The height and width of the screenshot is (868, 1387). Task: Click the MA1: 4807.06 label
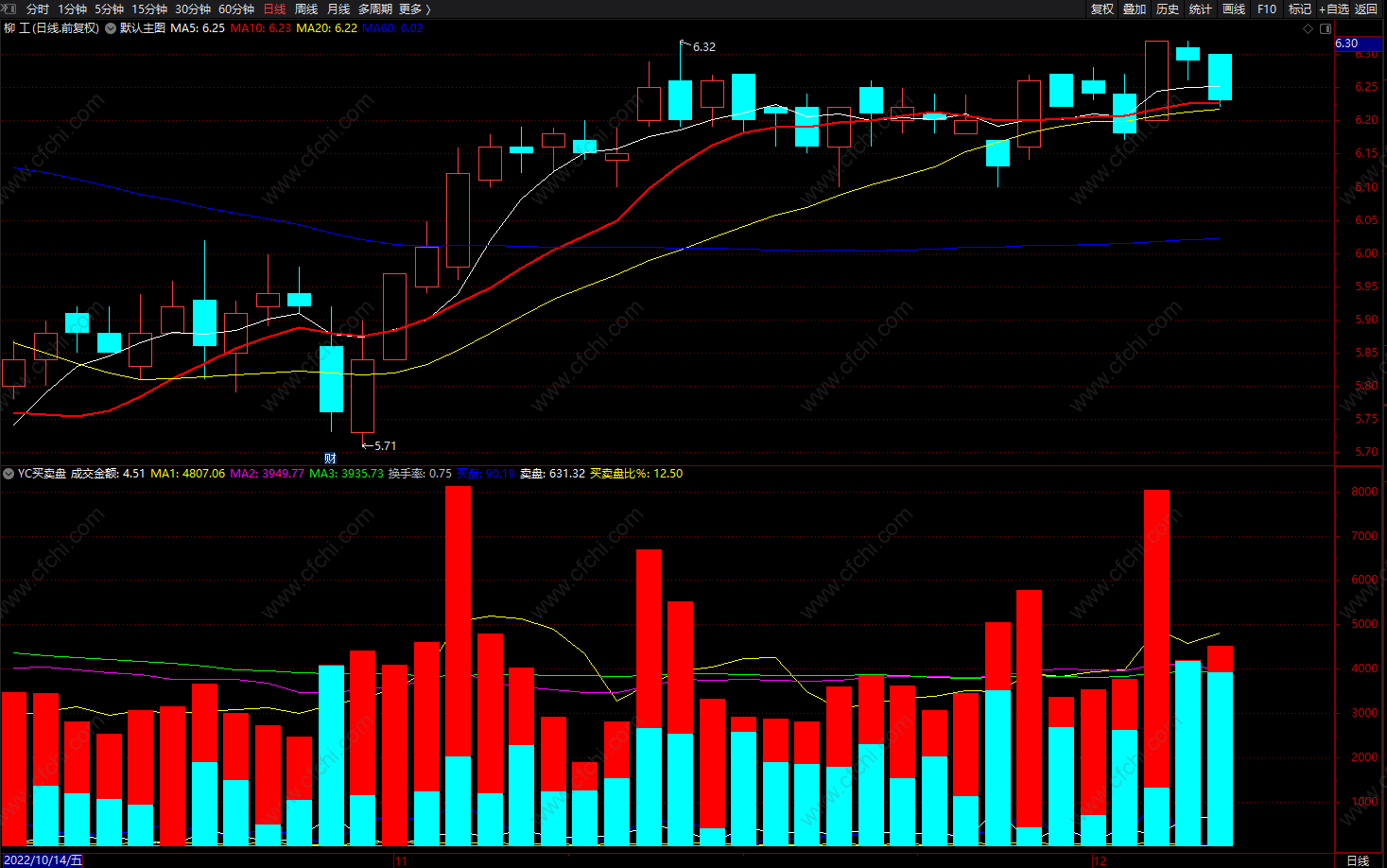188,474
